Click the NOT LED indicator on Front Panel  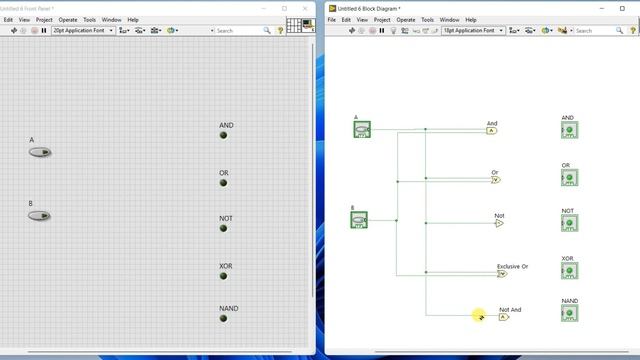click(x=223, y=228)
